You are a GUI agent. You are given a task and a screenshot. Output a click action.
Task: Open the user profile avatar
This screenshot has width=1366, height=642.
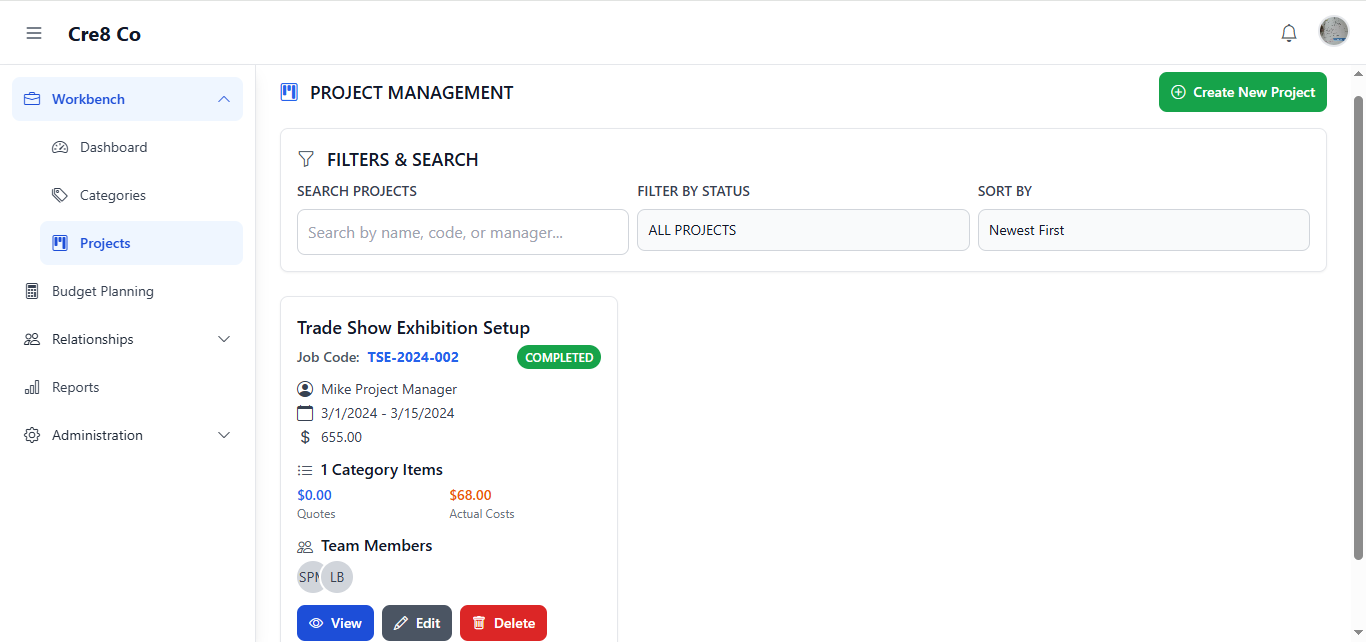(x=1334, y=32)
